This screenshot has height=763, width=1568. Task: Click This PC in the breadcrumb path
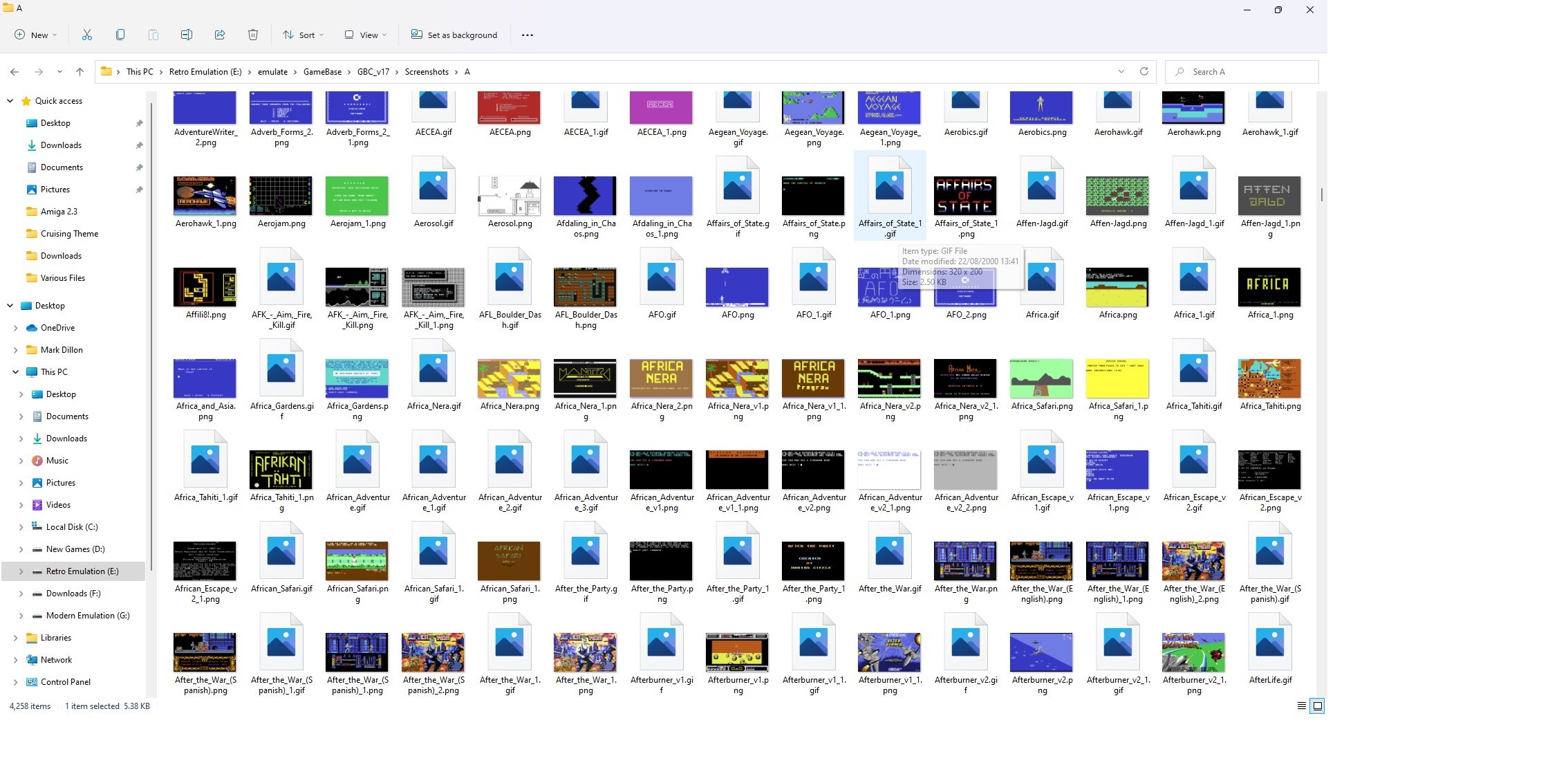(x=140, y=72)
